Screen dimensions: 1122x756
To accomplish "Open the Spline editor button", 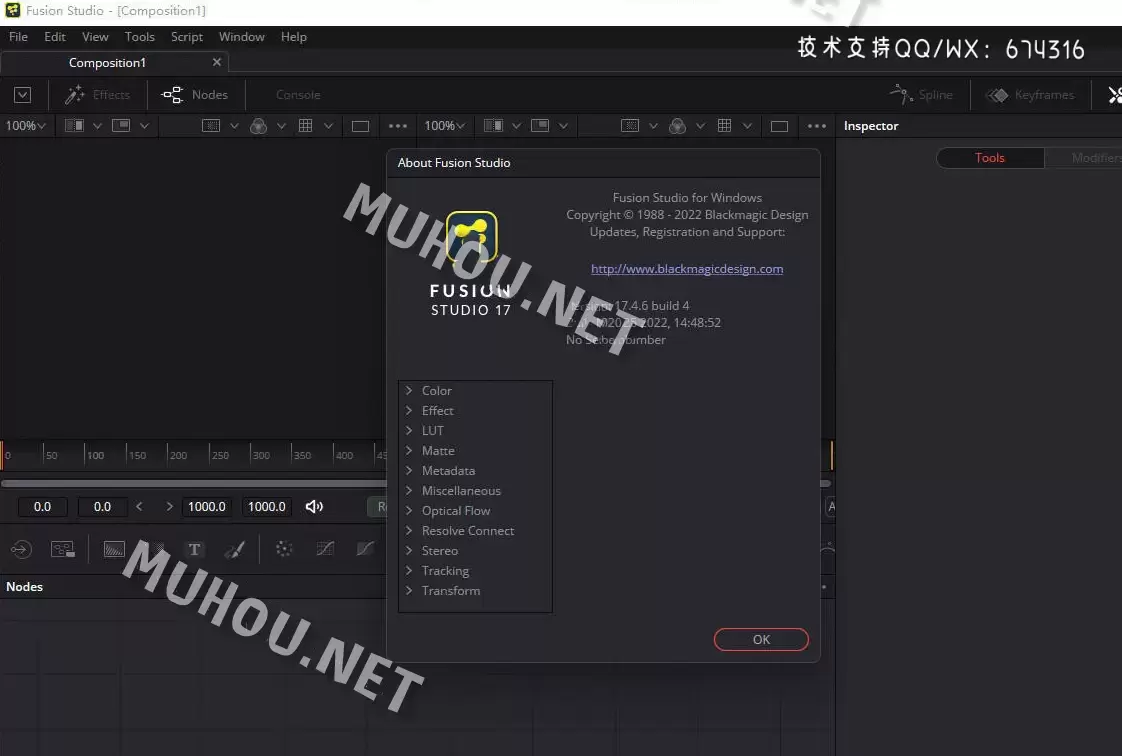I will coord(921,94).
